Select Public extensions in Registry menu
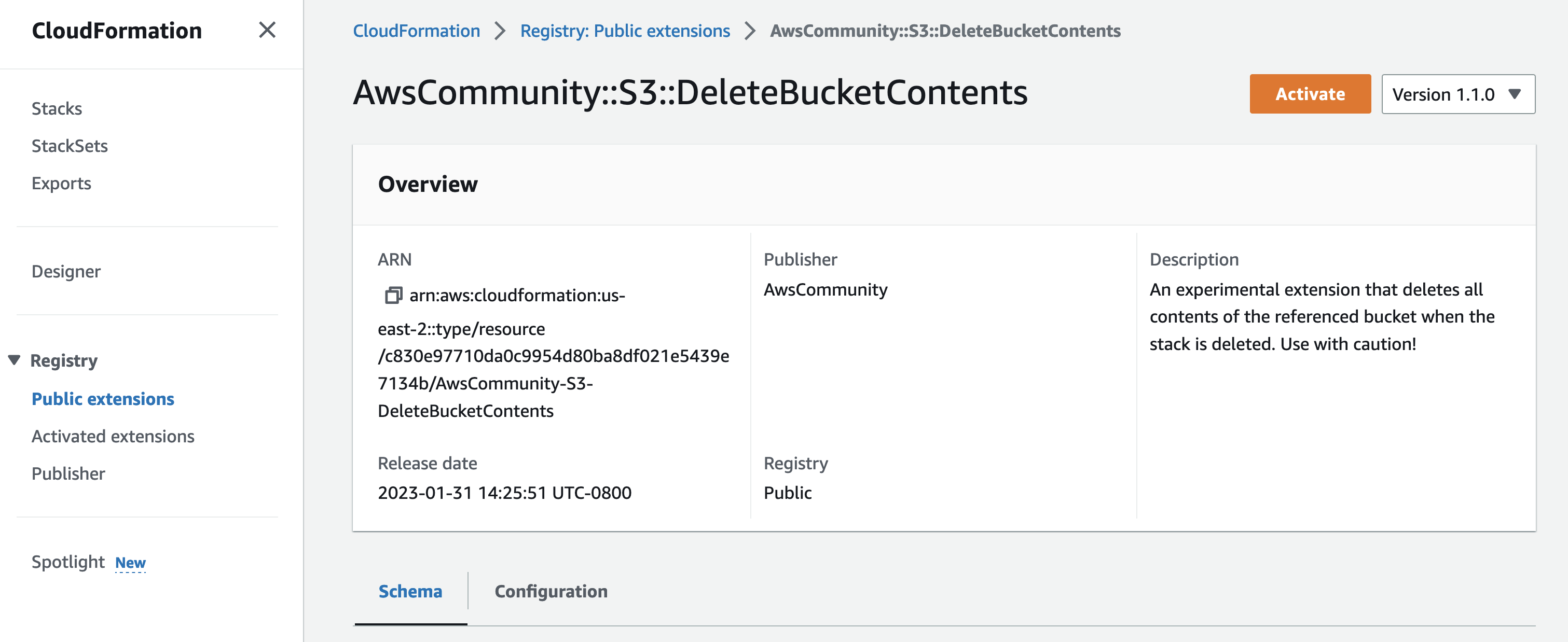Screen dimensions: 1568x642 103,399
